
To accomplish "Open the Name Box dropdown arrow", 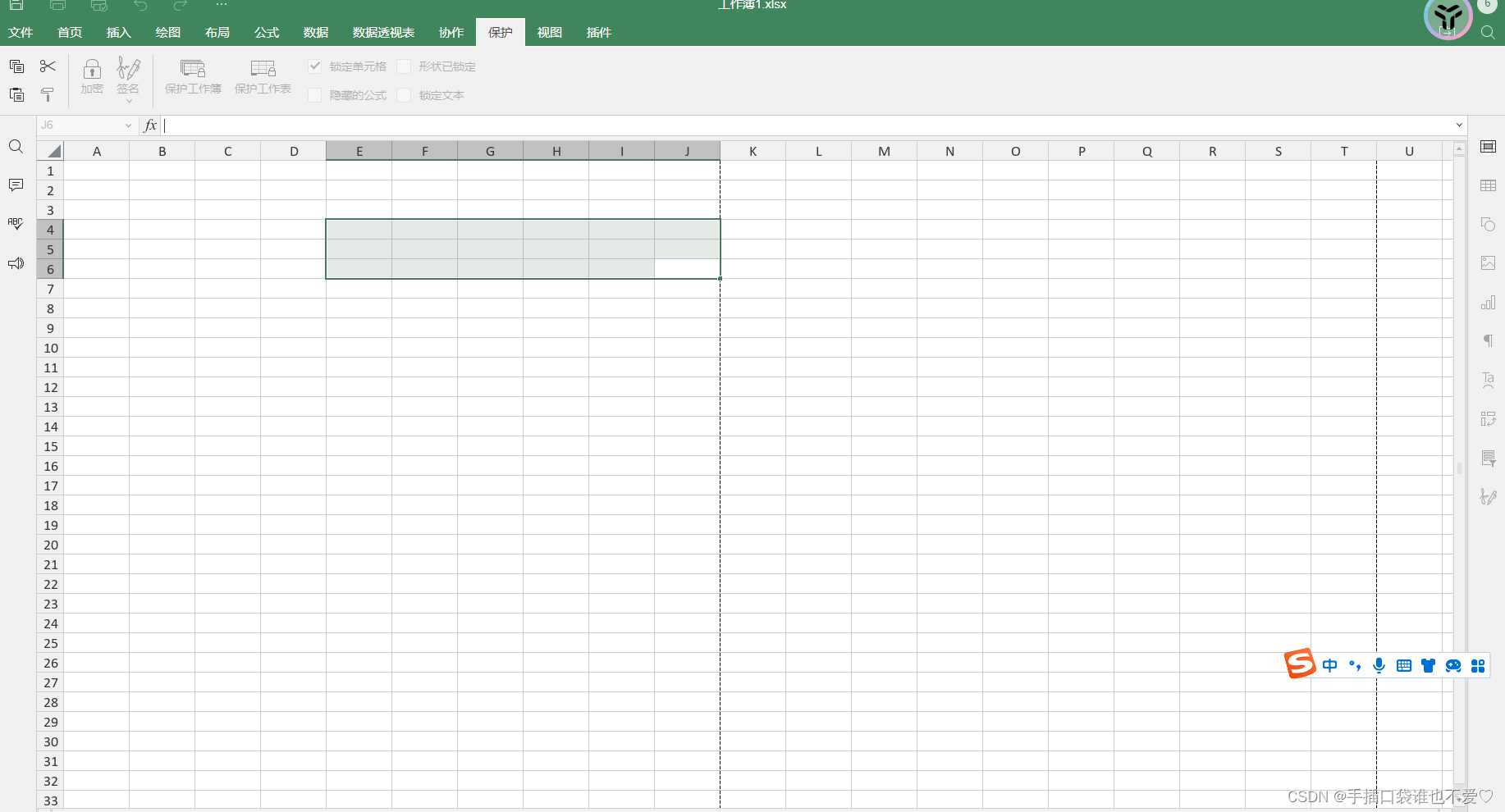I will [128, 125].
